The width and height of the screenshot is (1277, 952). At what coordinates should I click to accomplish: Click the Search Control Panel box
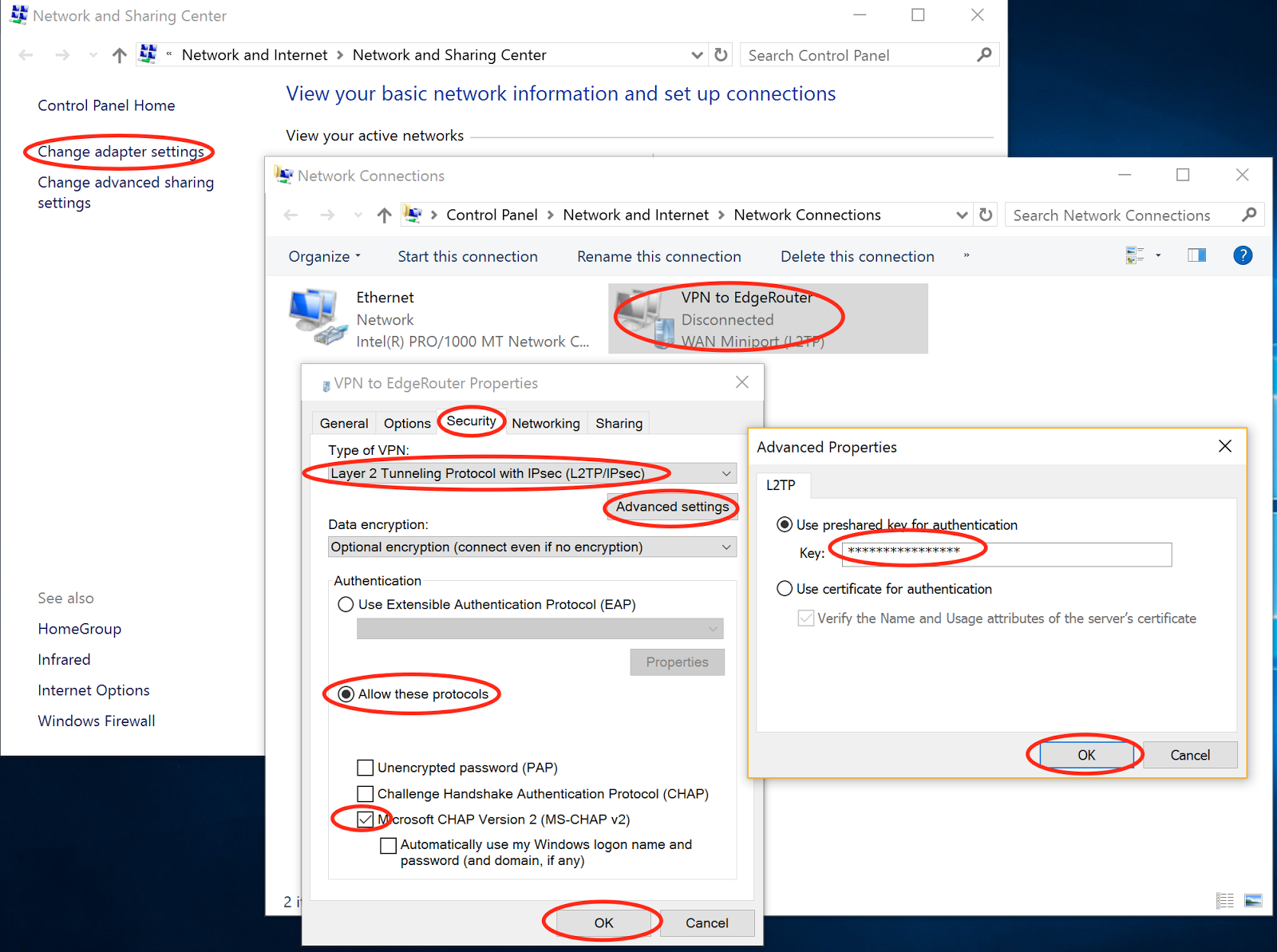click(858, 55)
